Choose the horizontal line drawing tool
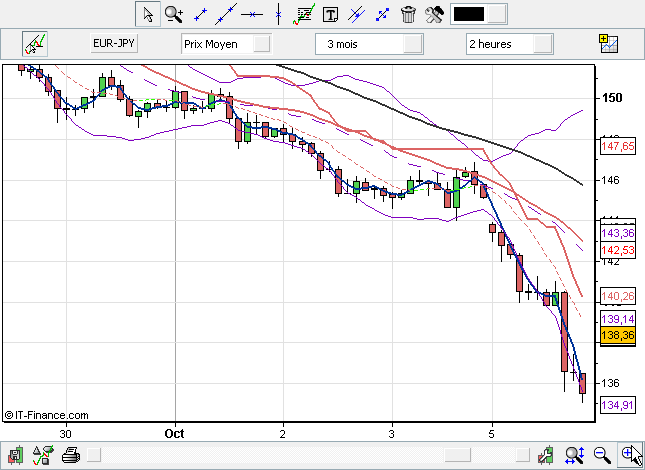645x470 pixels. pyautogui.click(x=252, y=14)
